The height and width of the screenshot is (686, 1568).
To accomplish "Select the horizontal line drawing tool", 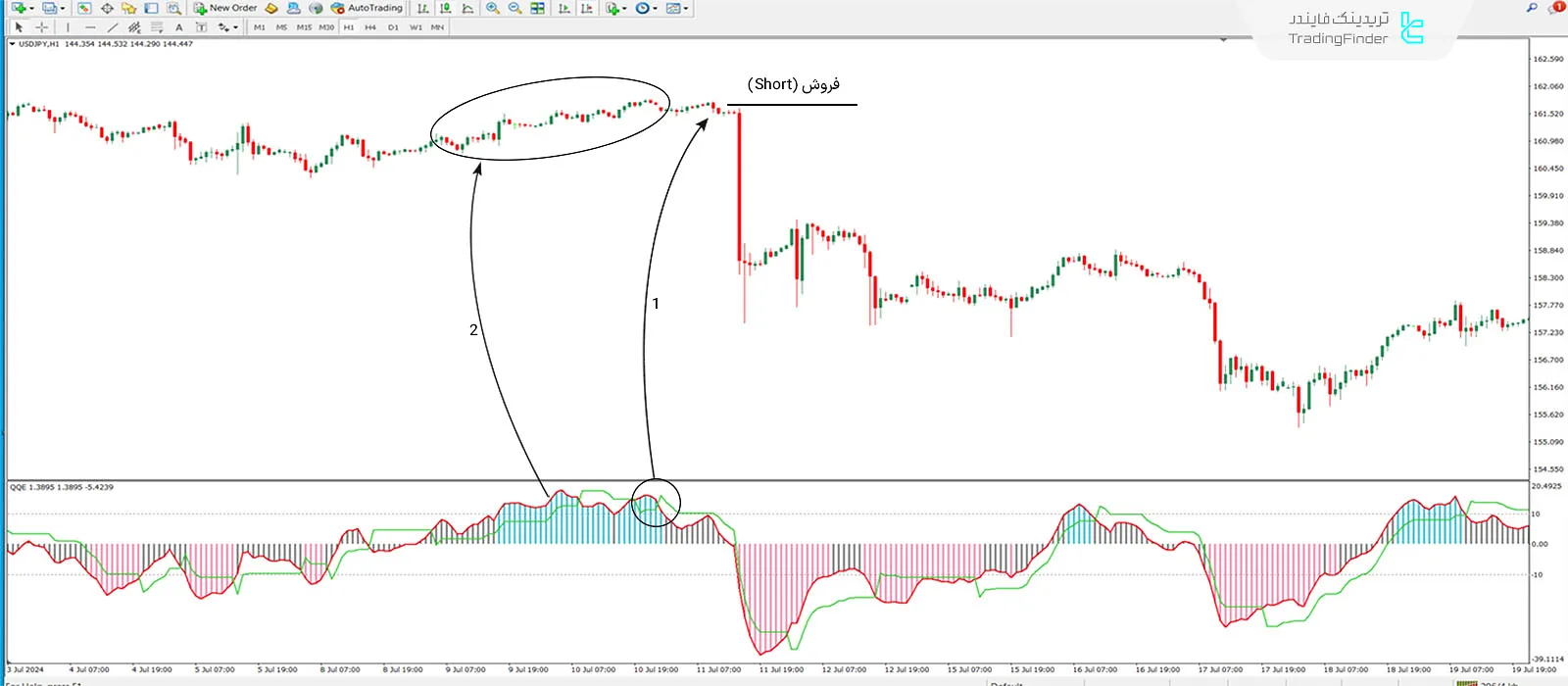I will 89,27.
